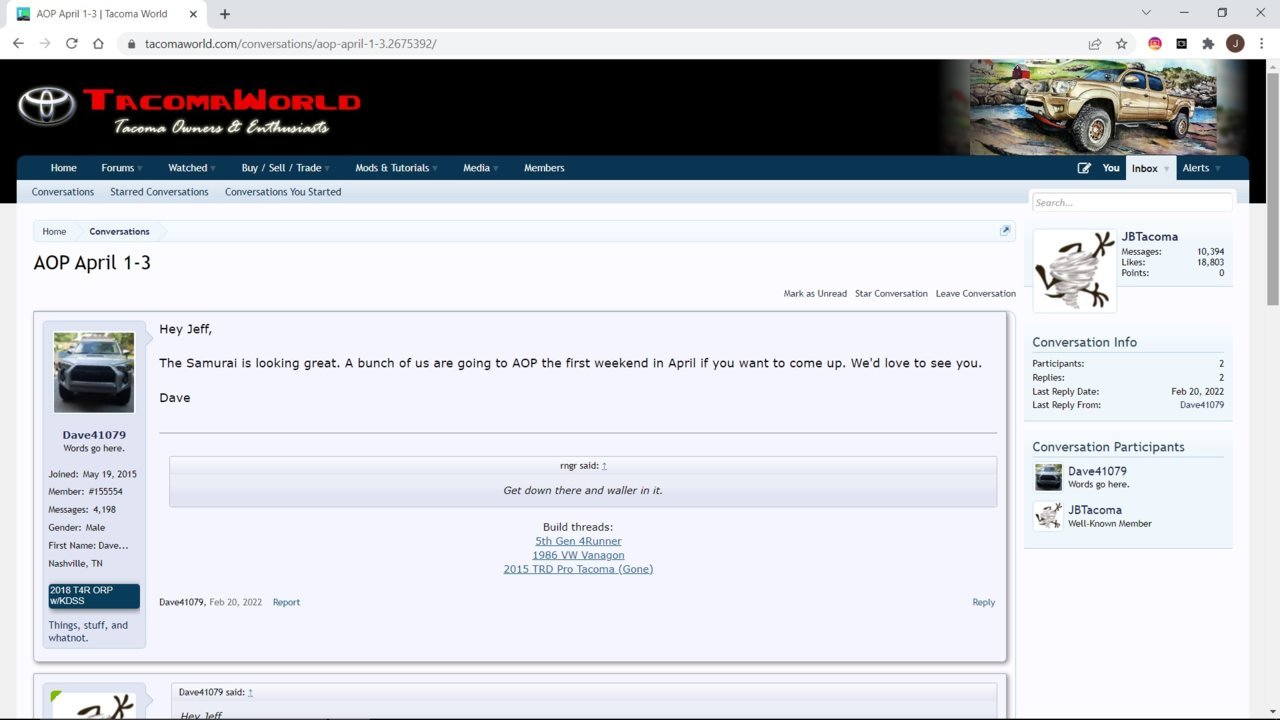Image resolution: width=1280 pixels, height=720 pixels.
Task: Open 2015 TRD Pro Tacoma (Gone) link
Action: (x=578, y=569)
